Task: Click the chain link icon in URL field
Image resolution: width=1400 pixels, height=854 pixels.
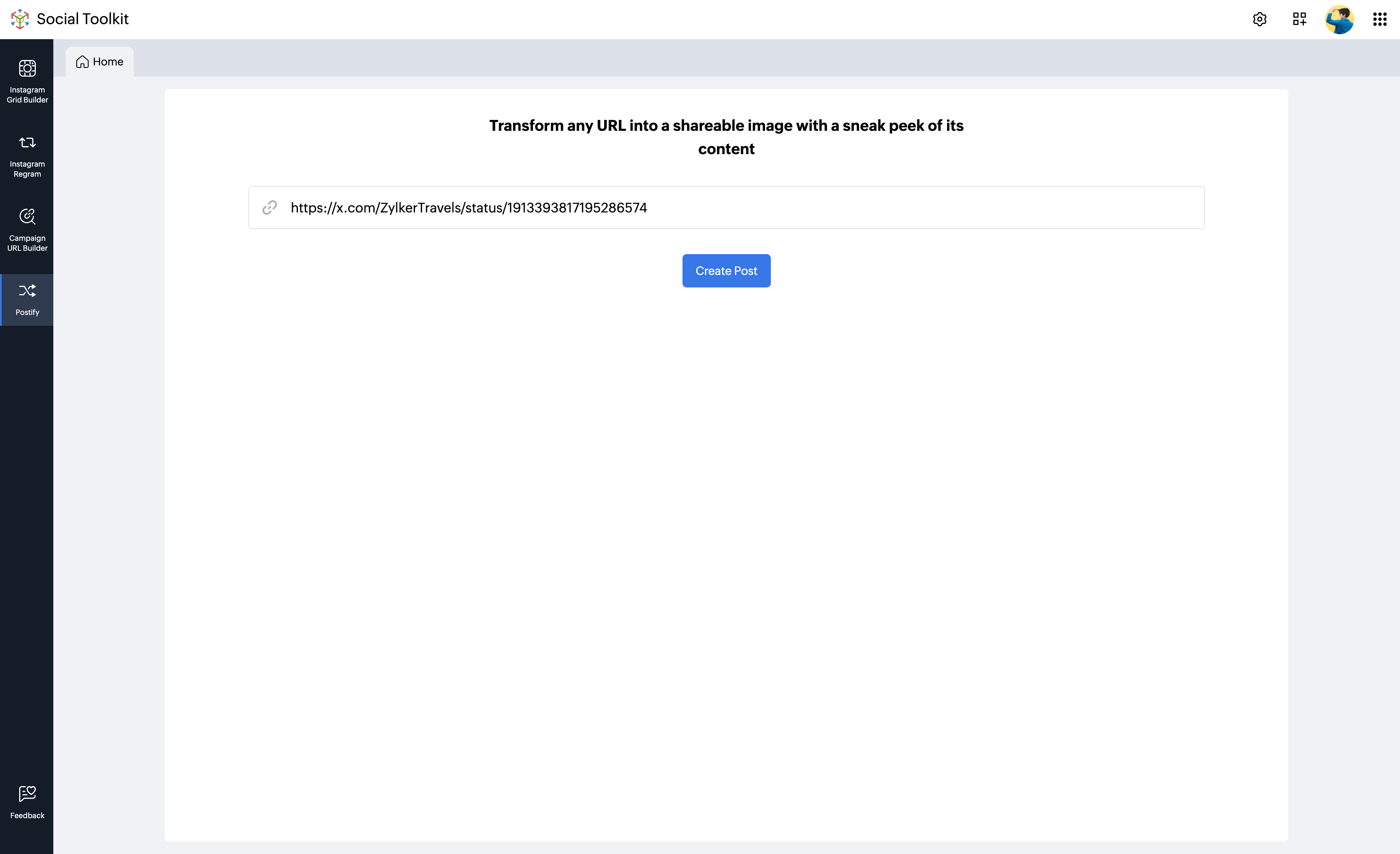Action: click(x=270, y=207)
